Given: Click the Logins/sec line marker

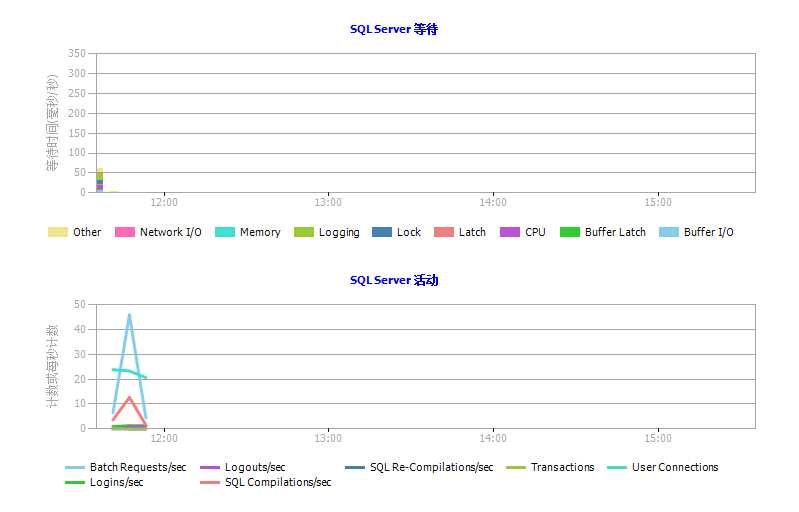Looking at the screenshot, I should [75, 482].
